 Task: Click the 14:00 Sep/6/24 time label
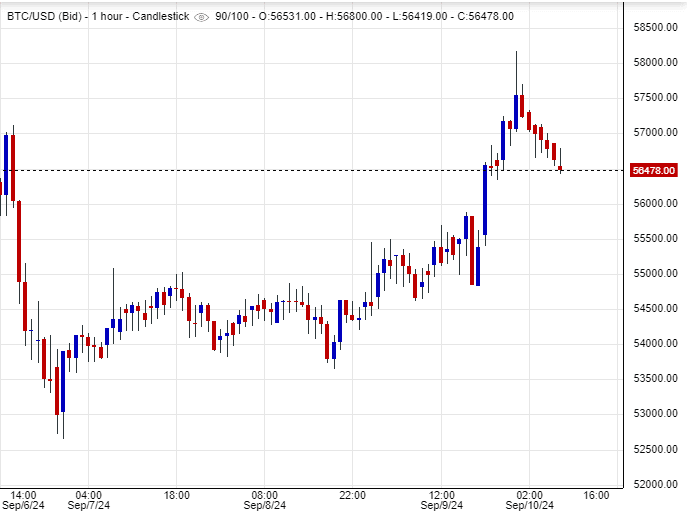point(24,501)
